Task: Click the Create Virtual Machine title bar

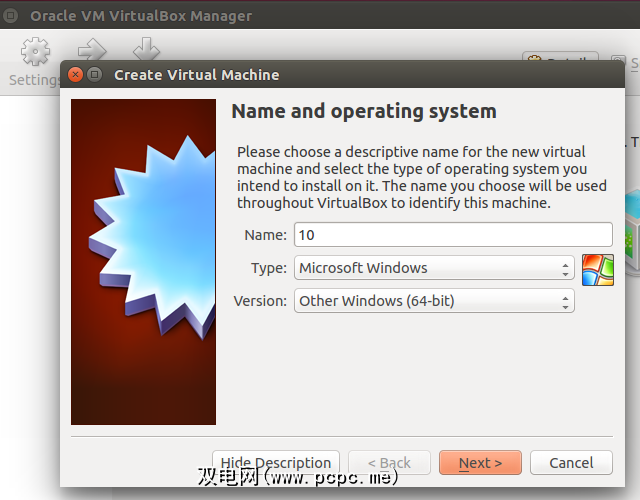Action: click(300, 75)
